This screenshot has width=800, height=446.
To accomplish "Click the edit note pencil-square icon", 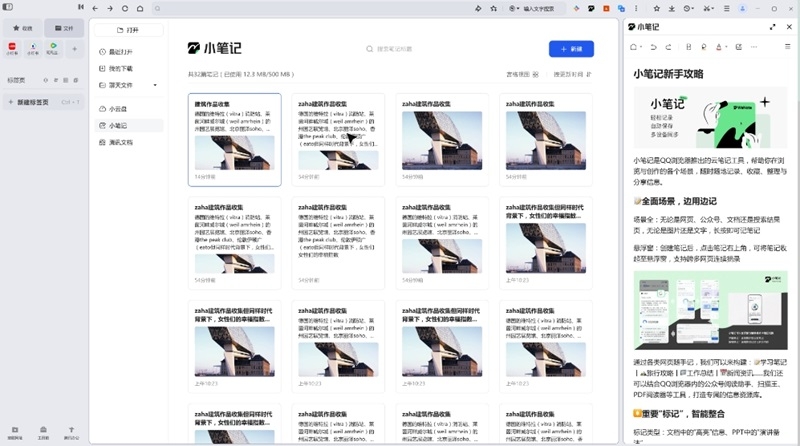I will pos(738,47).
